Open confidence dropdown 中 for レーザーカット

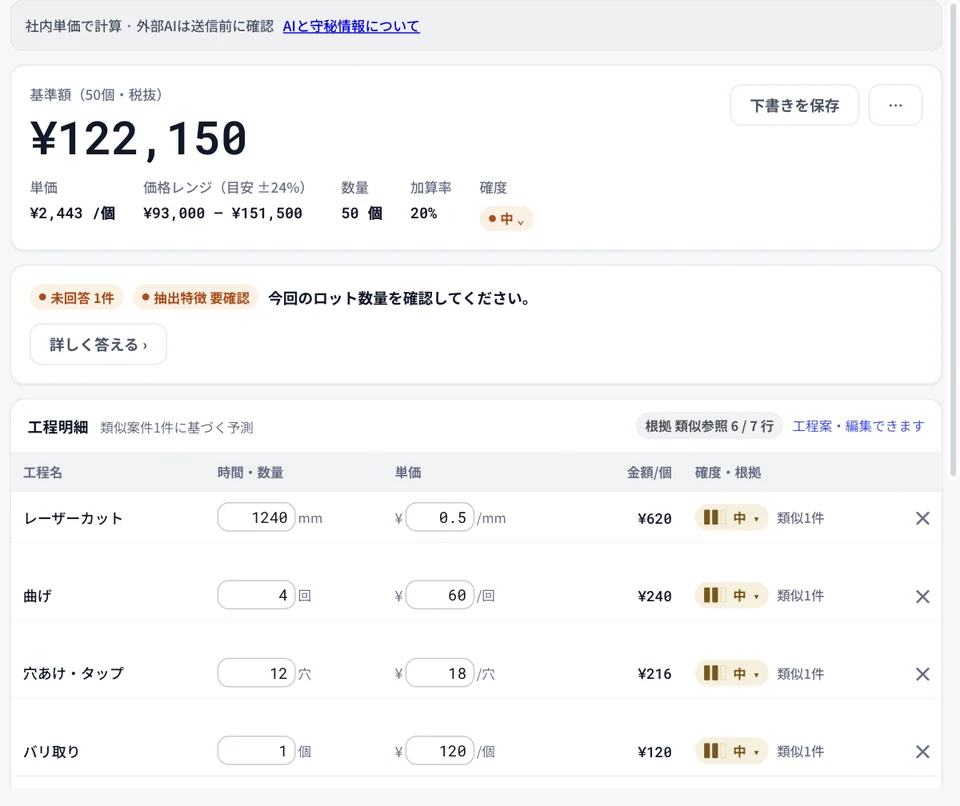731,518
